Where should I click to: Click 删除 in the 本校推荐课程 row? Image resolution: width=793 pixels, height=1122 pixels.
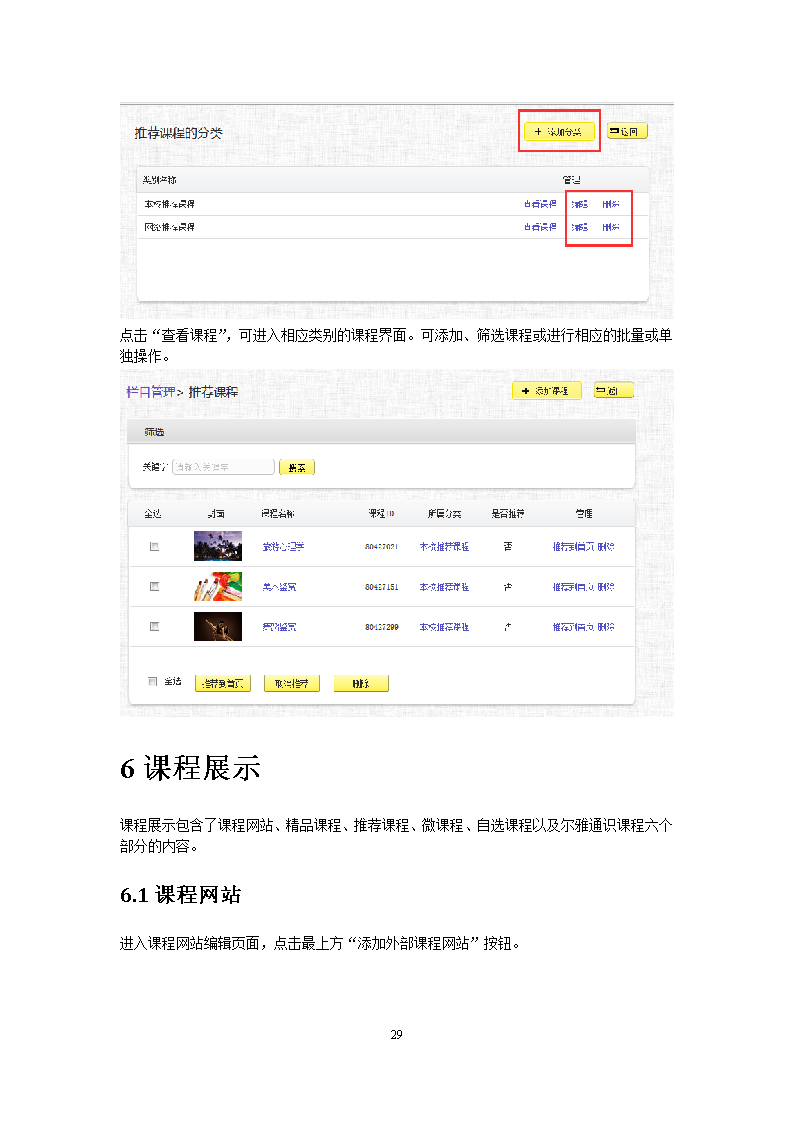[x=610, y=205]
